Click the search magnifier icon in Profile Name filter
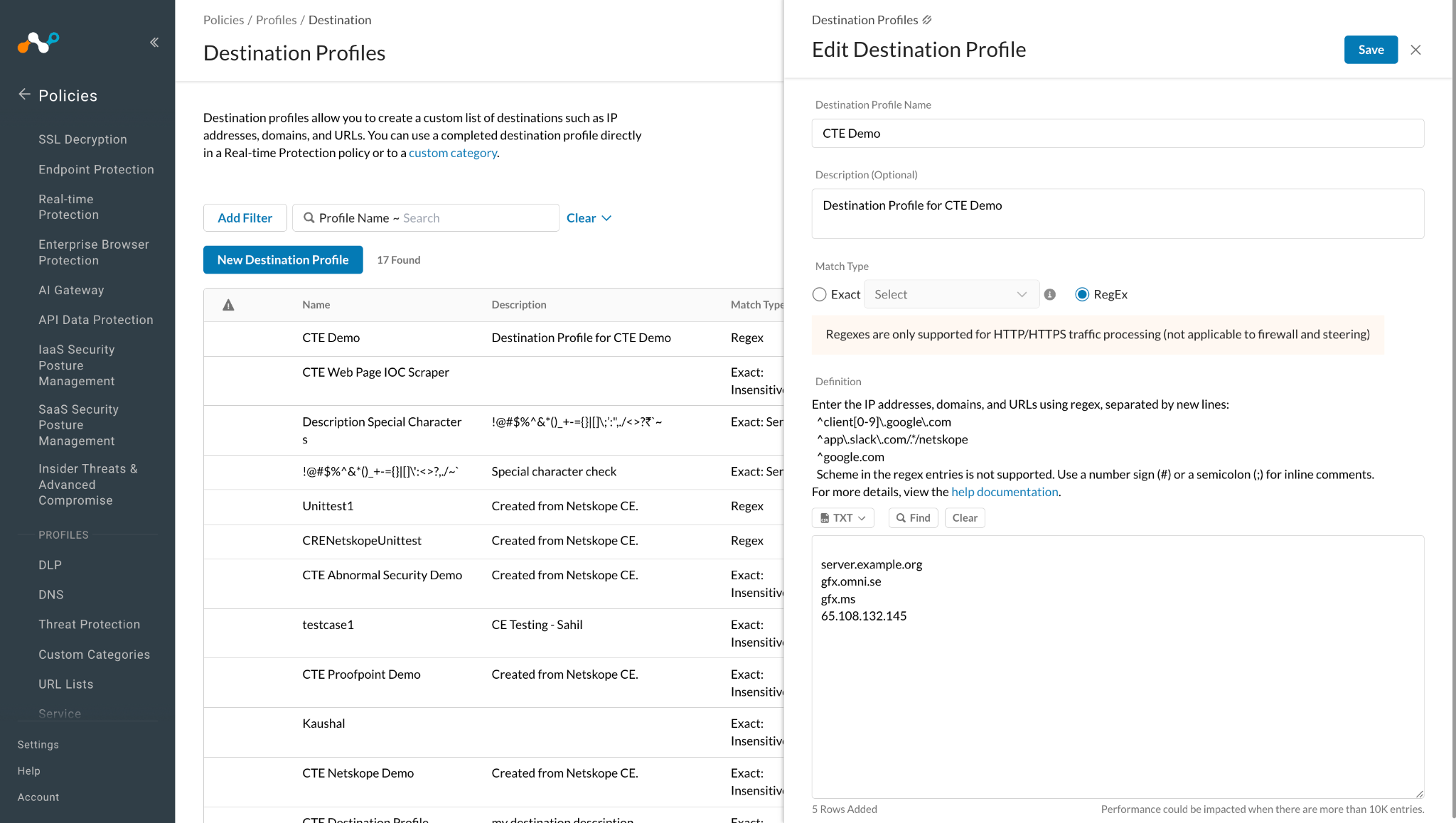 [309, 218]
